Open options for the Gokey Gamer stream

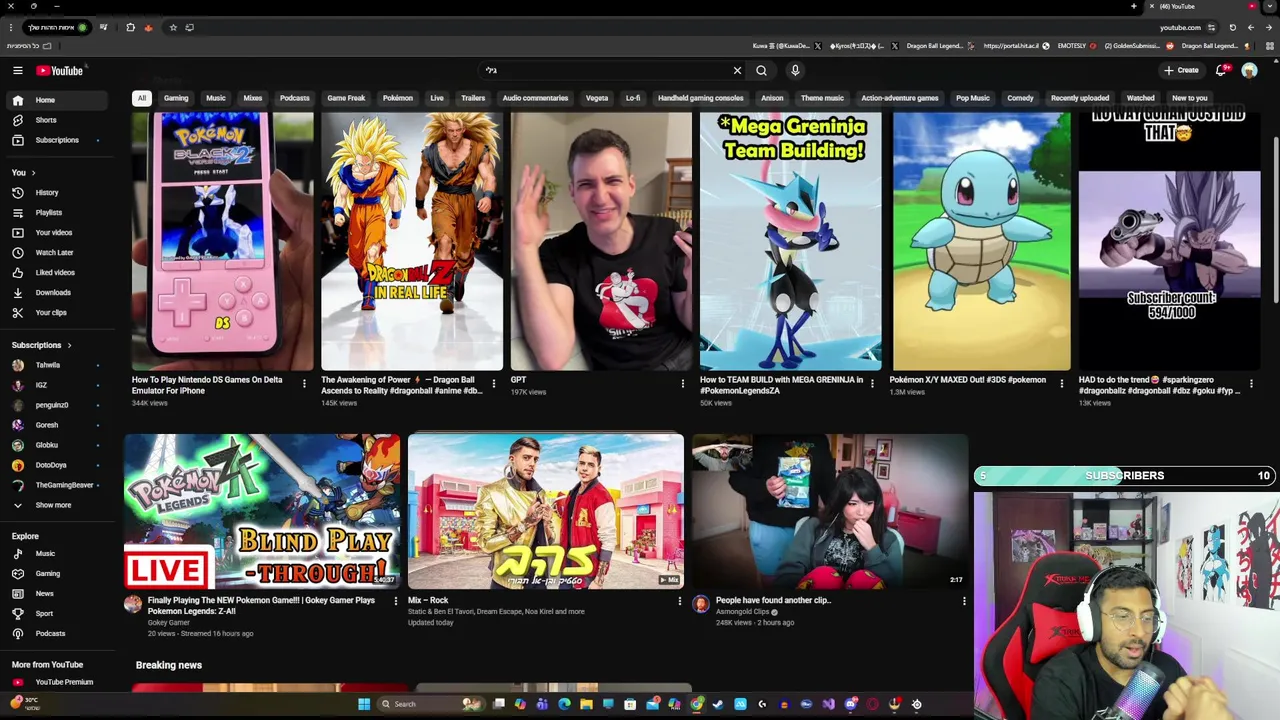395,601
